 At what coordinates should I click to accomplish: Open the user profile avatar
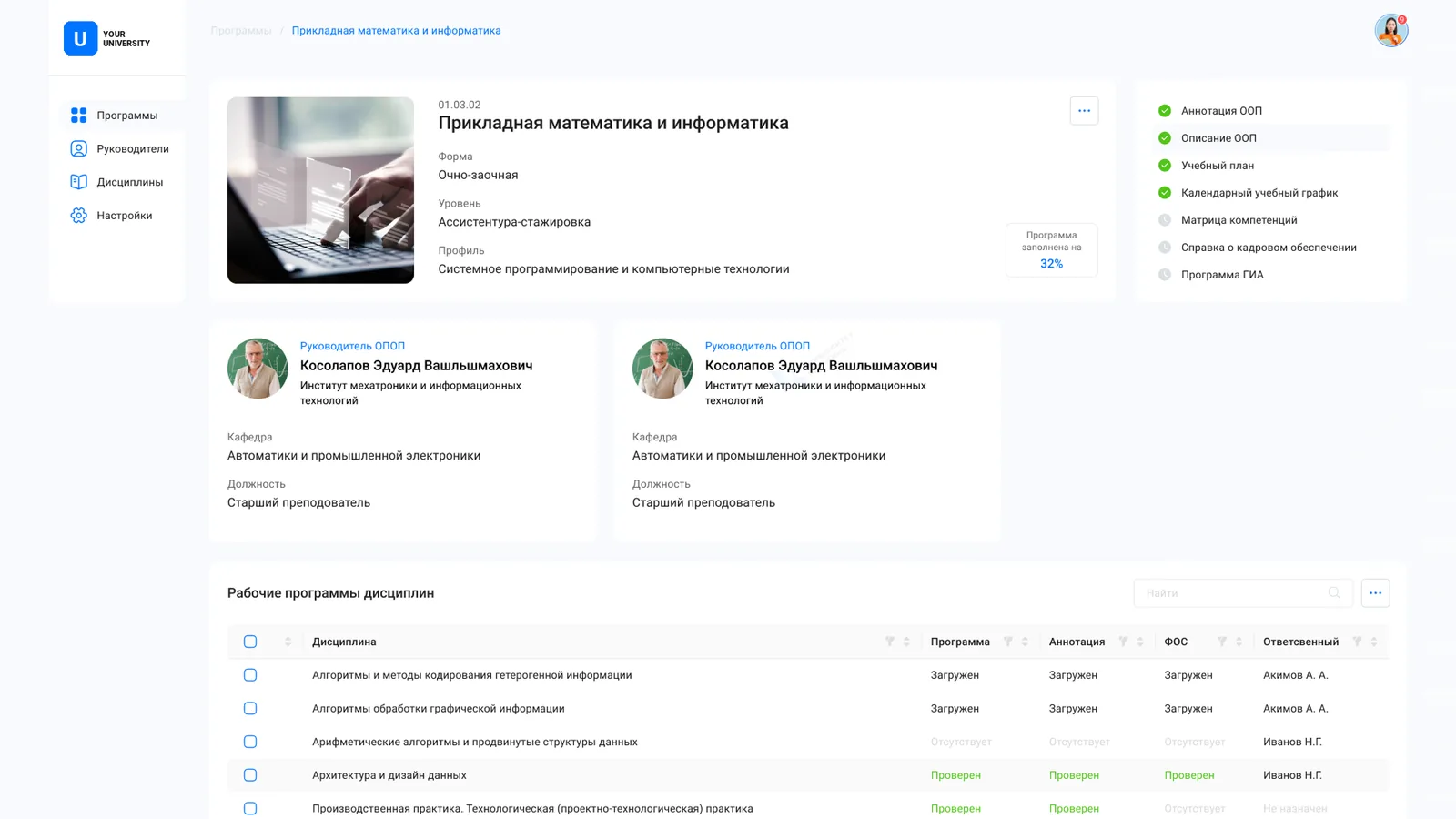[1391, 30]
